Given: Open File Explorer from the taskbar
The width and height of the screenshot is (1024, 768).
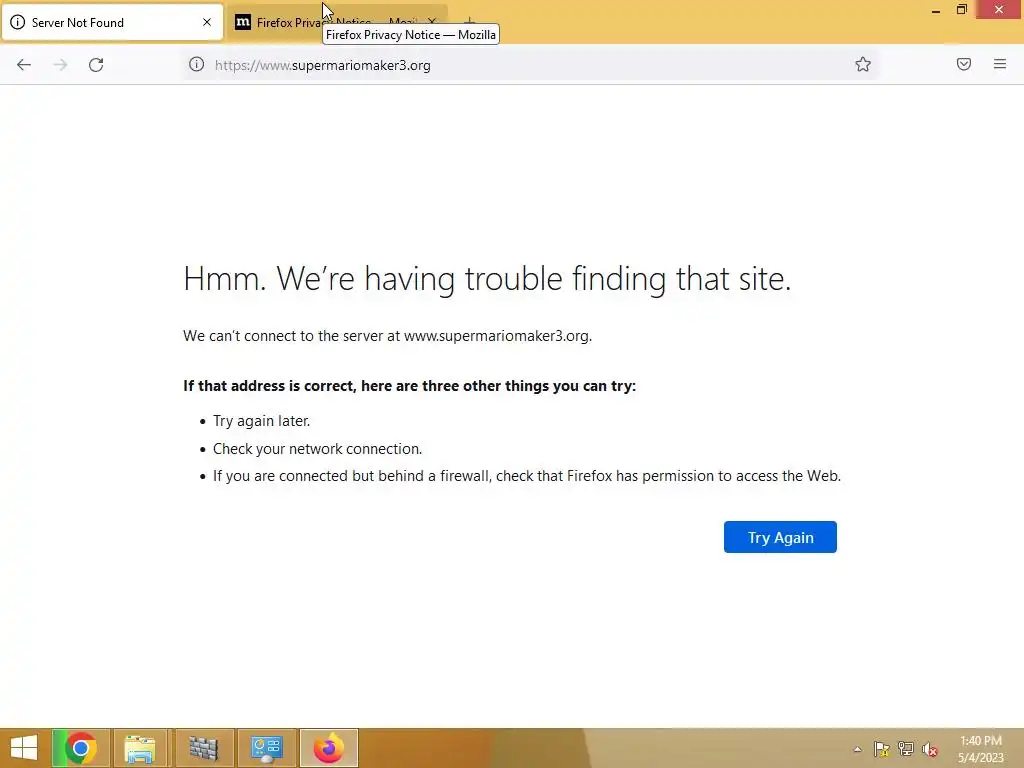Looking at the screenshot, I should (x=140, y=748).
